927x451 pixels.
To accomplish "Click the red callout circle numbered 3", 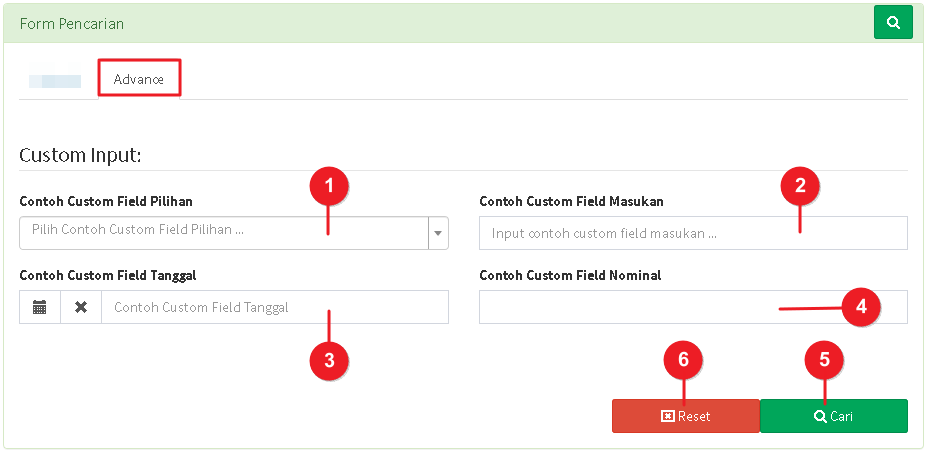I will (x=329, y=361).
